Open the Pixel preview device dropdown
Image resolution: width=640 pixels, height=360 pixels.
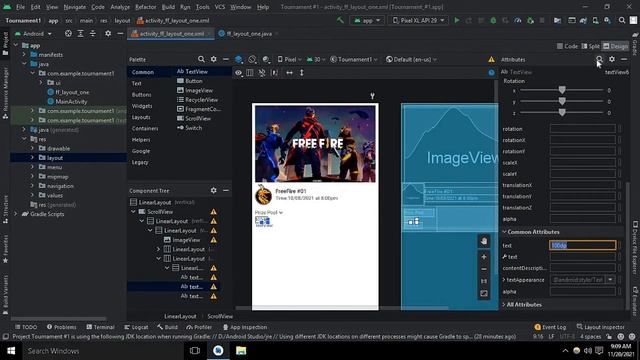click(x=289, y=60)
